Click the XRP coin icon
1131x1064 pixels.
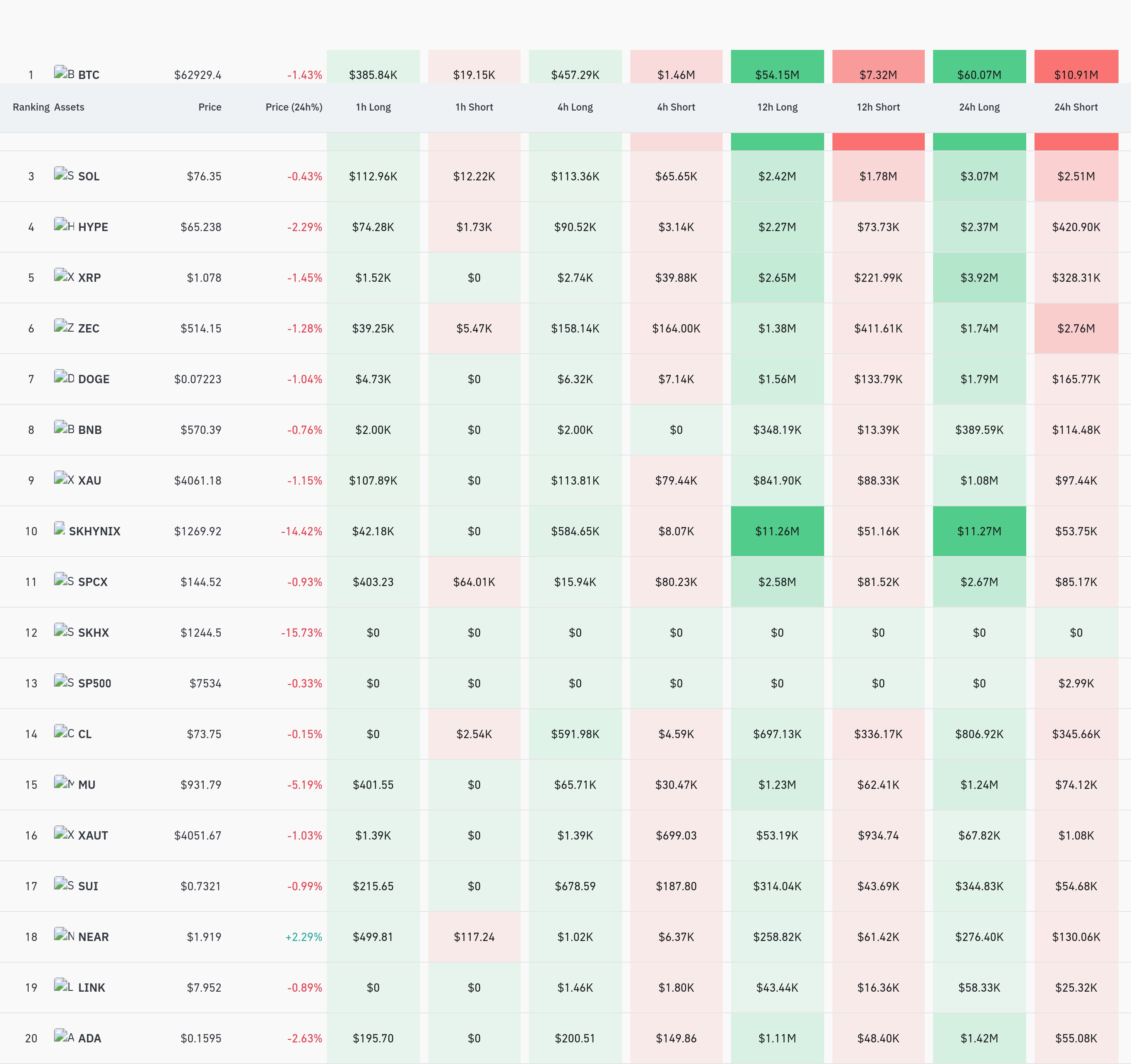pos(64,275)
